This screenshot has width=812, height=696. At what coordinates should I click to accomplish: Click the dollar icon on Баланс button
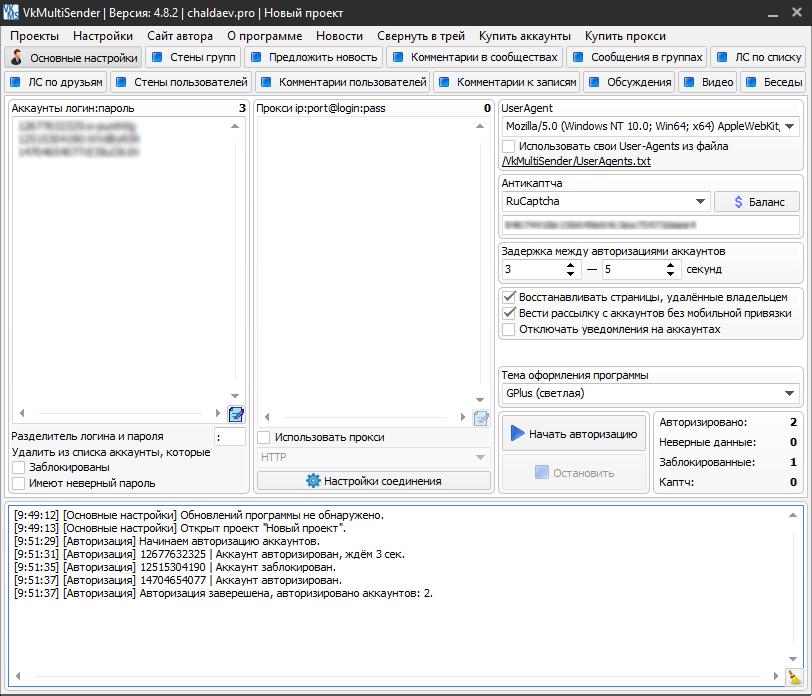(x=738, y=201)
